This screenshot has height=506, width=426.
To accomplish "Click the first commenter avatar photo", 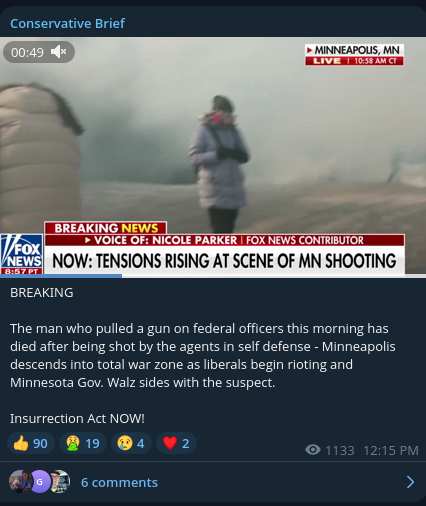I will [x=19, y=482].
